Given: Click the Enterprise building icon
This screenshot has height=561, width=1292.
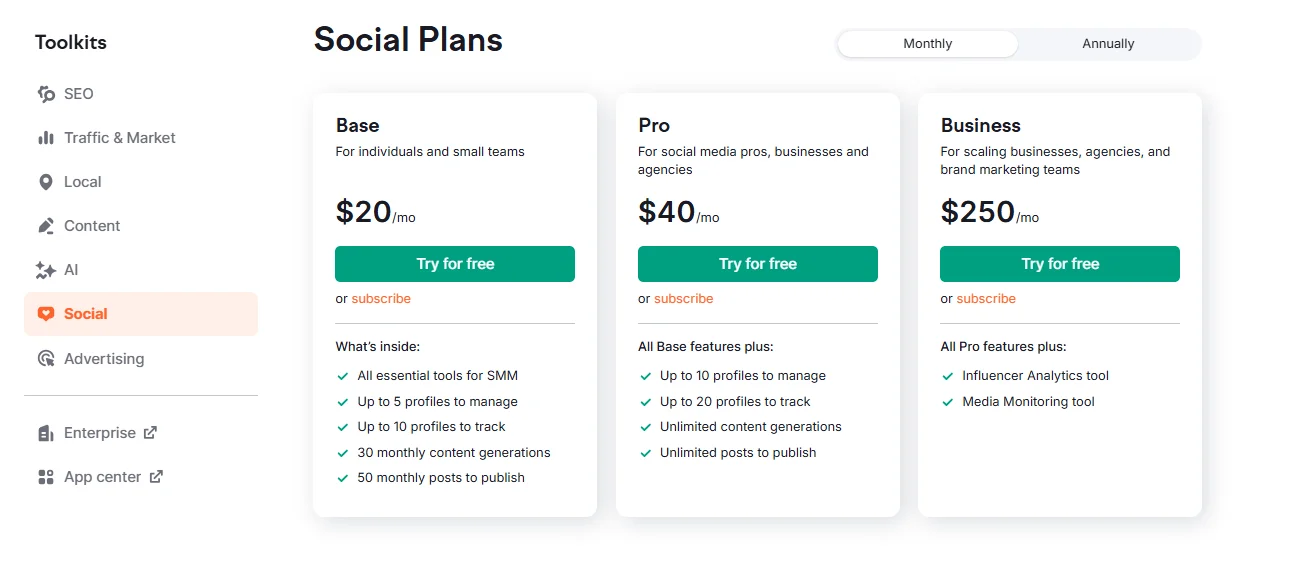Looking at the screenshot, I should pos(46,433).
